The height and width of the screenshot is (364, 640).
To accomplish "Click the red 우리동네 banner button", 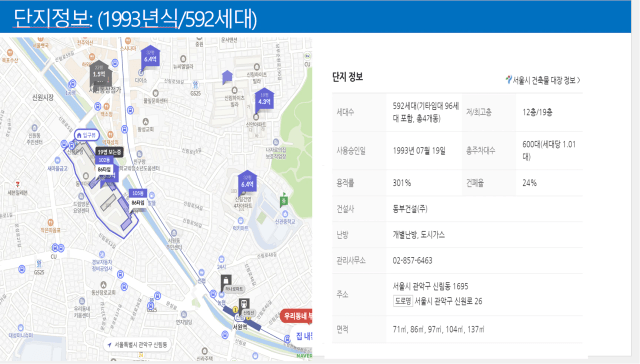I will [297, 316].
